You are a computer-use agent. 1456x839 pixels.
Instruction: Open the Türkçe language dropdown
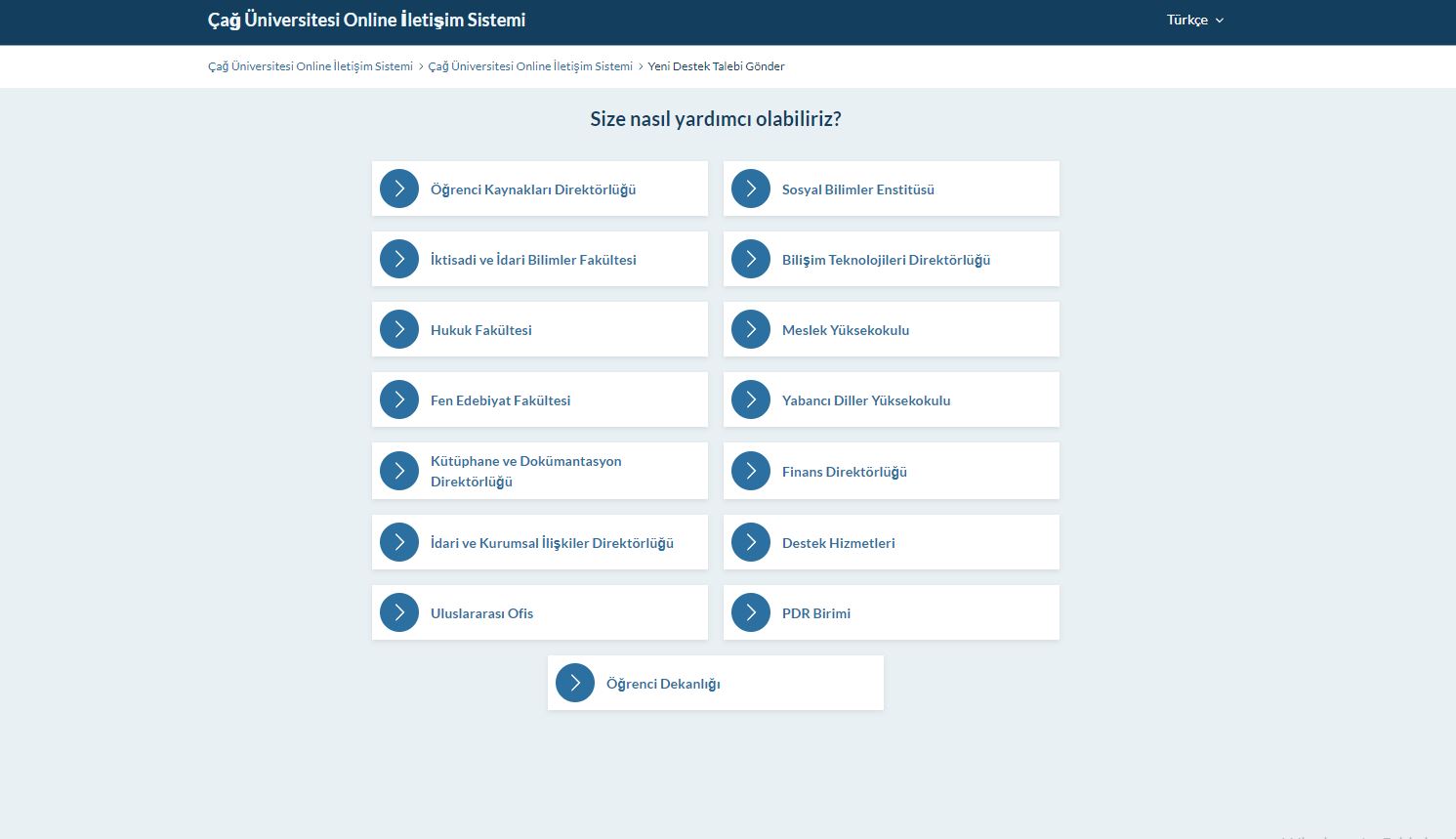click(1194, 20)
